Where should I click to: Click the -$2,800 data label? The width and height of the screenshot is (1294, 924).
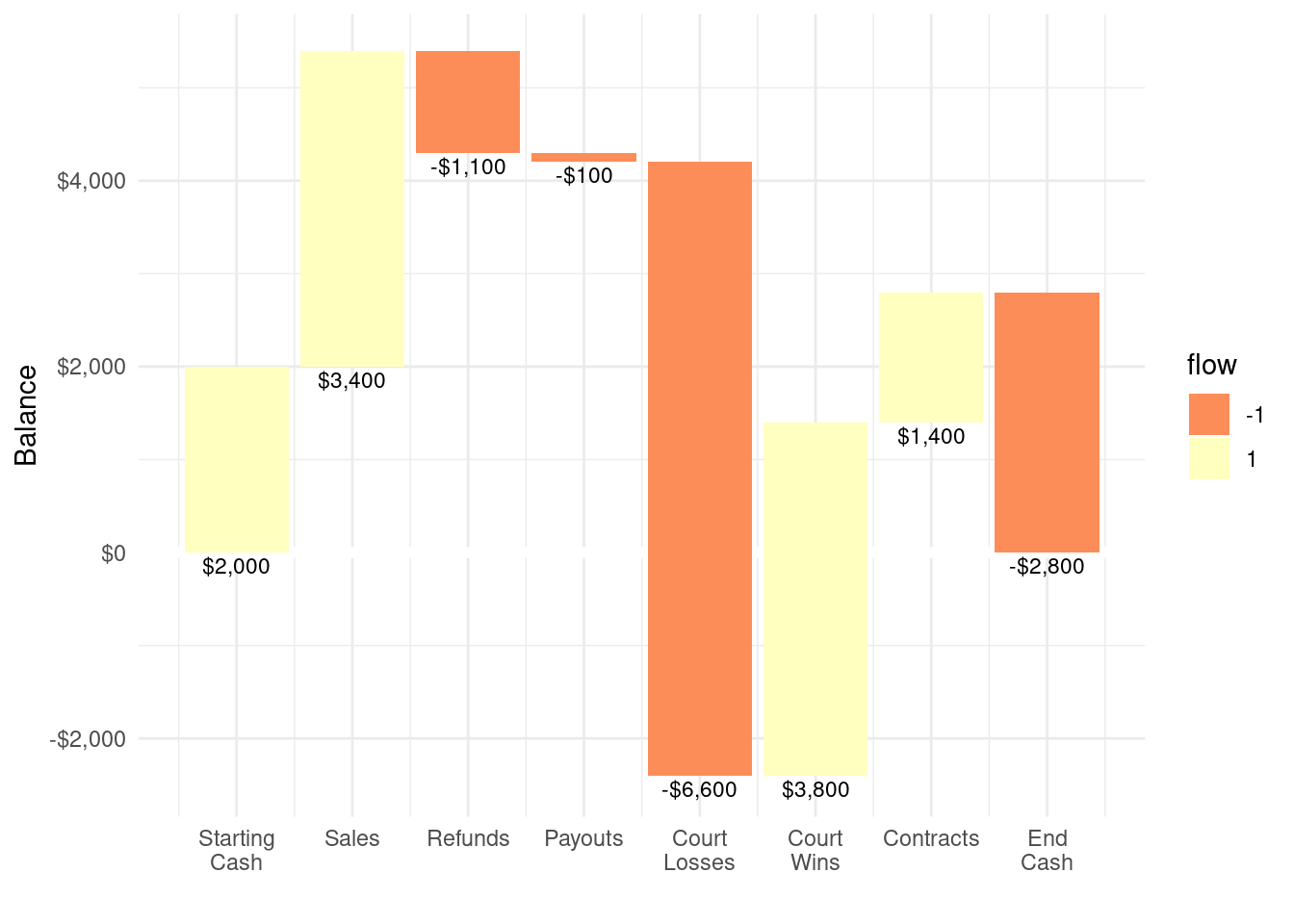coord(1047,567)
